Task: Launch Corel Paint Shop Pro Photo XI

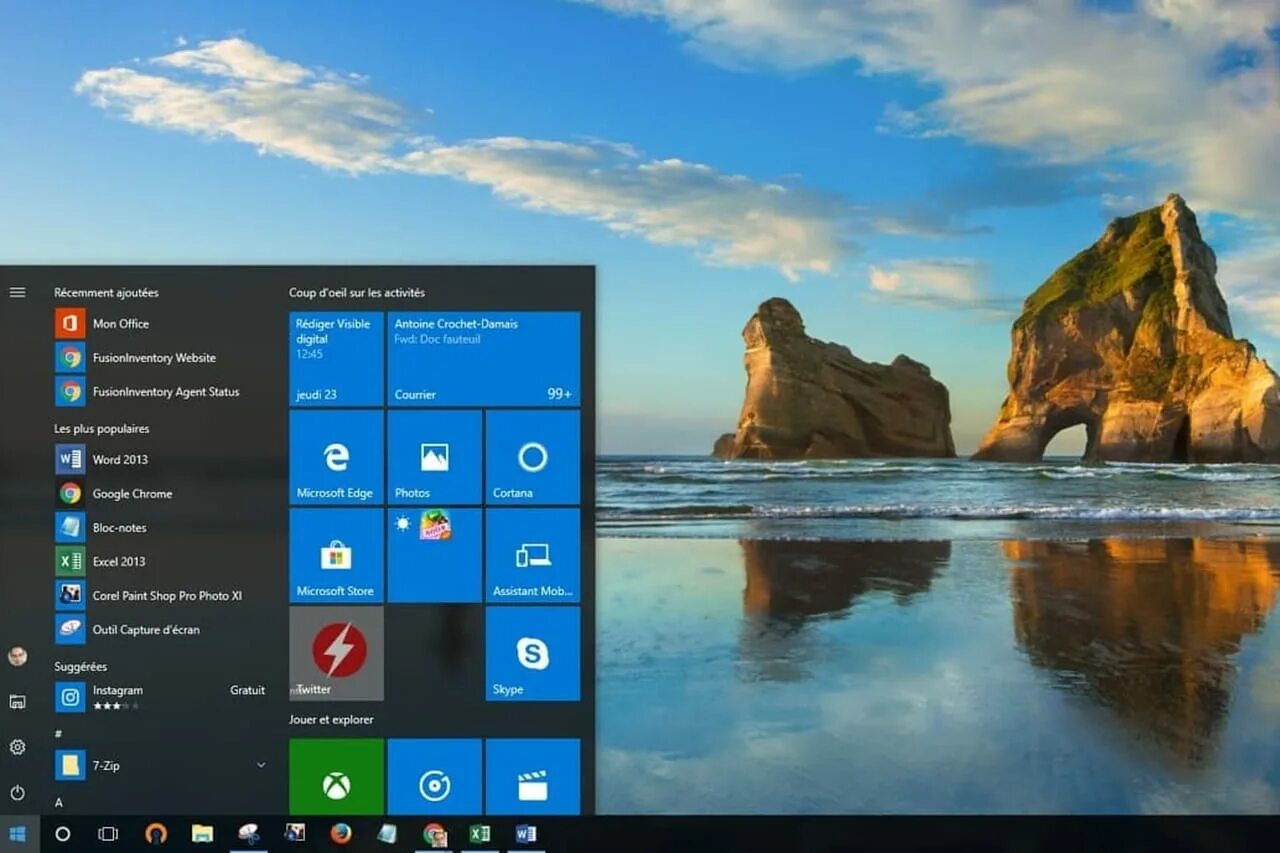Action: pyautogui.click(x=160, y=596)
